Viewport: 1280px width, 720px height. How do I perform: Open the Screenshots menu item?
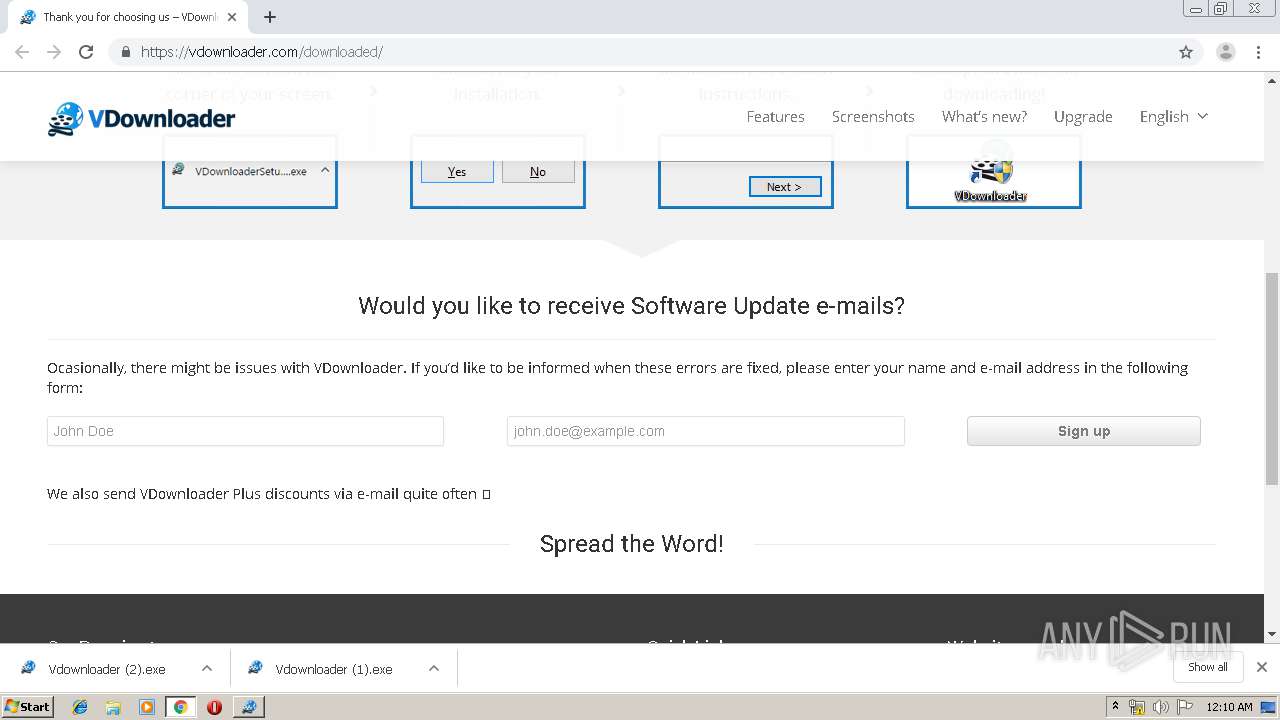click(873, 117)
